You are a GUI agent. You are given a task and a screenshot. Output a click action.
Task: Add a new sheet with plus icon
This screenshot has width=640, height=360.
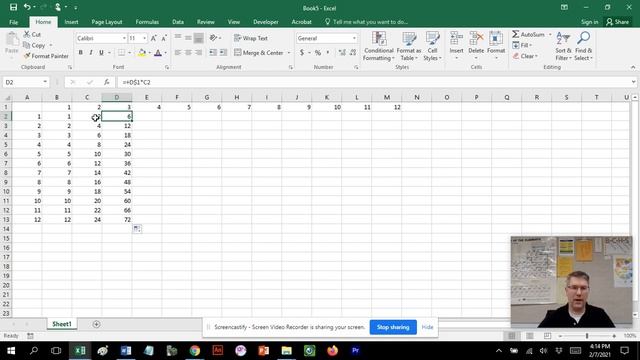click(96, 324)
